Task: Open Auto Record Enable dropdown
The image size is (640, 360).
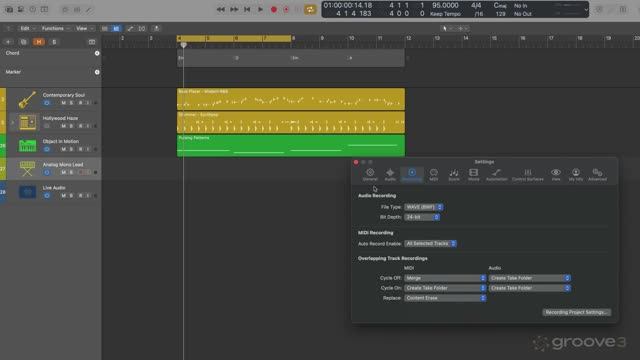Action: [430, 244]
